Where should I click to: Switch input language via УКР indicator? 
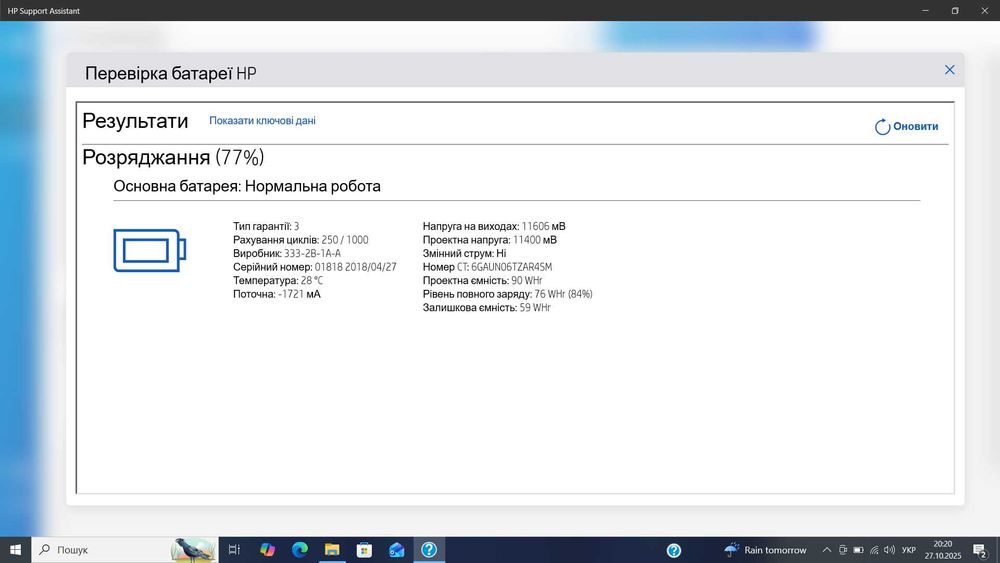pos(909,550)
